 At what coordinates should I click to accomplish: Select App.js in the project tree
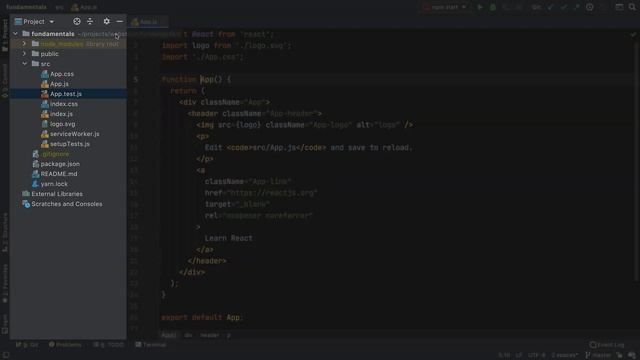pyautogui.click(x=59, y=84)
